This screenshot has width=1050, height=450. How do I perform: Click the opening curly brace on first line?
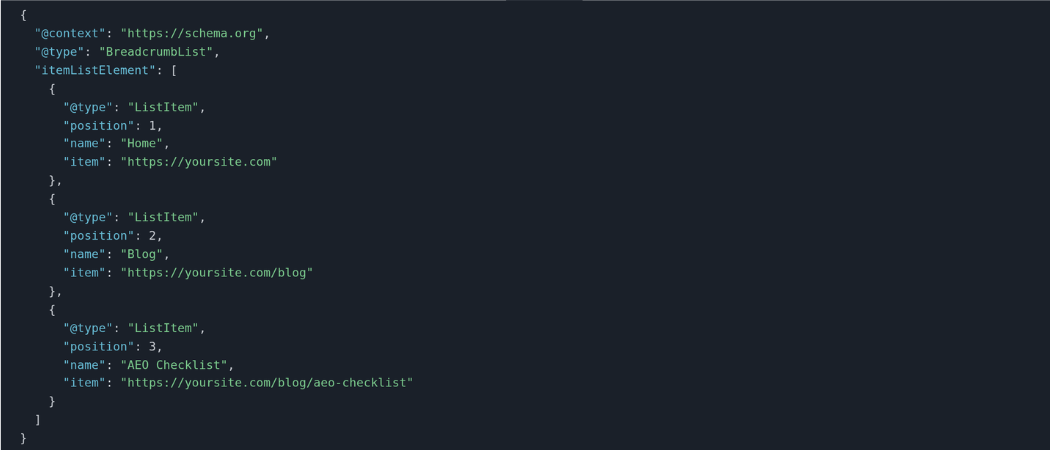24,15
